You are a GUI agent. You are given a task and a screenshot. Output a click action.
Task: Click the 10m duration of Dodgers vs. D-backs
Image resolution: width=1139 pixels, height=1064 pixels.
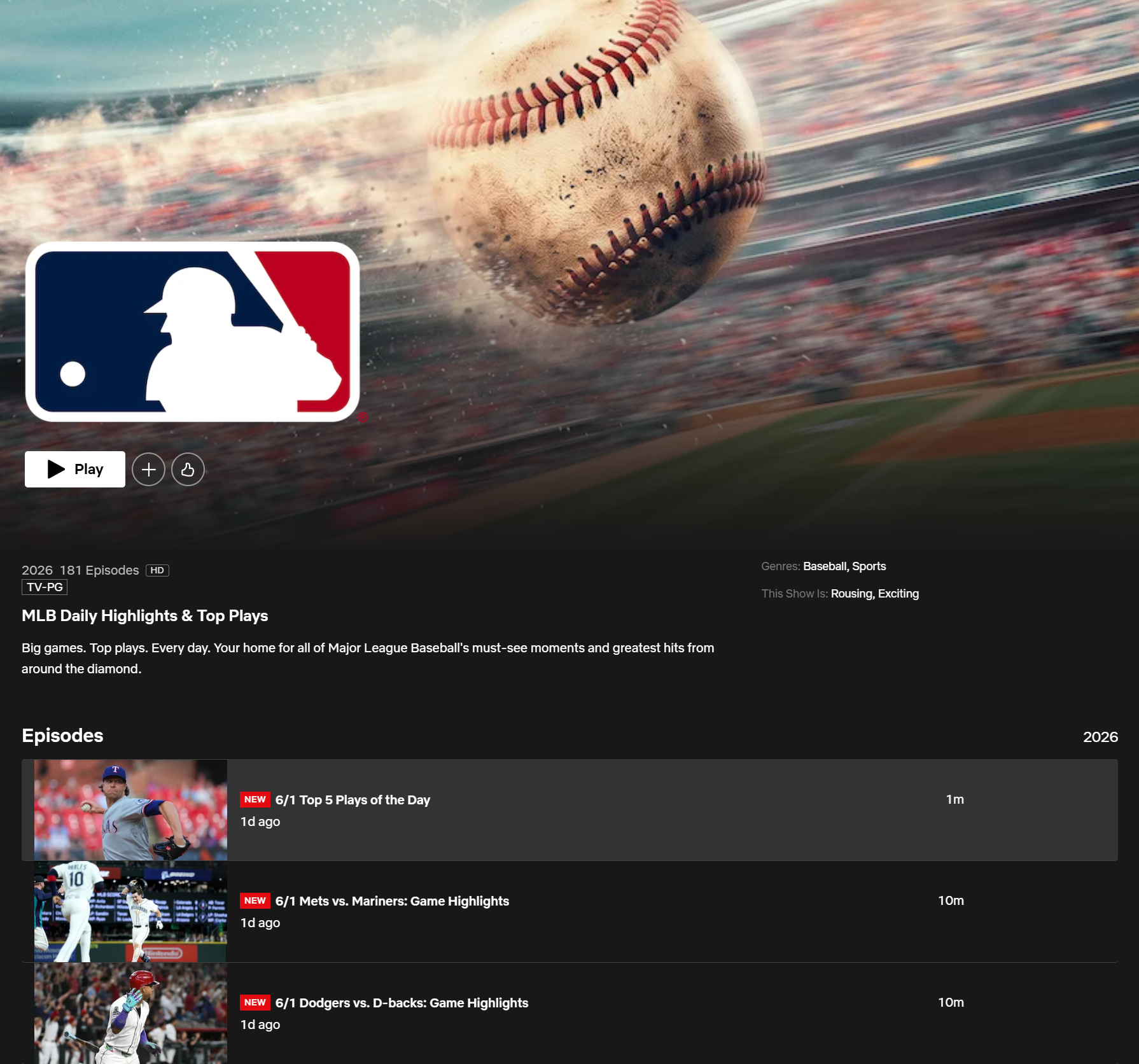pyautogui.click(x=951, y=1002)
